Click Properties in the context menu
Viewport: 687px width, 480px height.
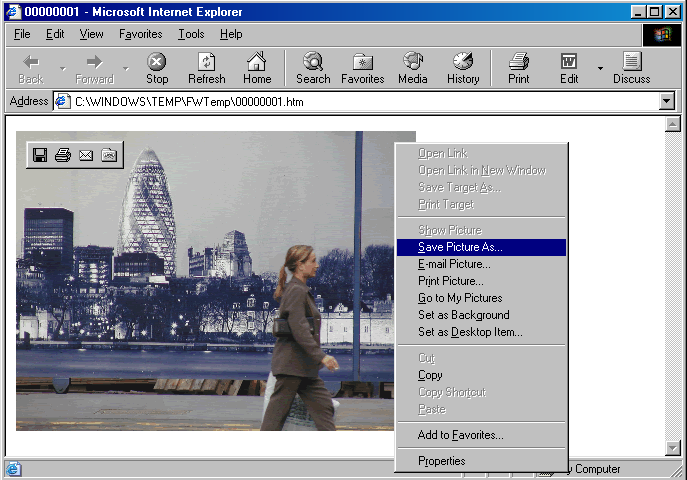(x=441, y=461)
